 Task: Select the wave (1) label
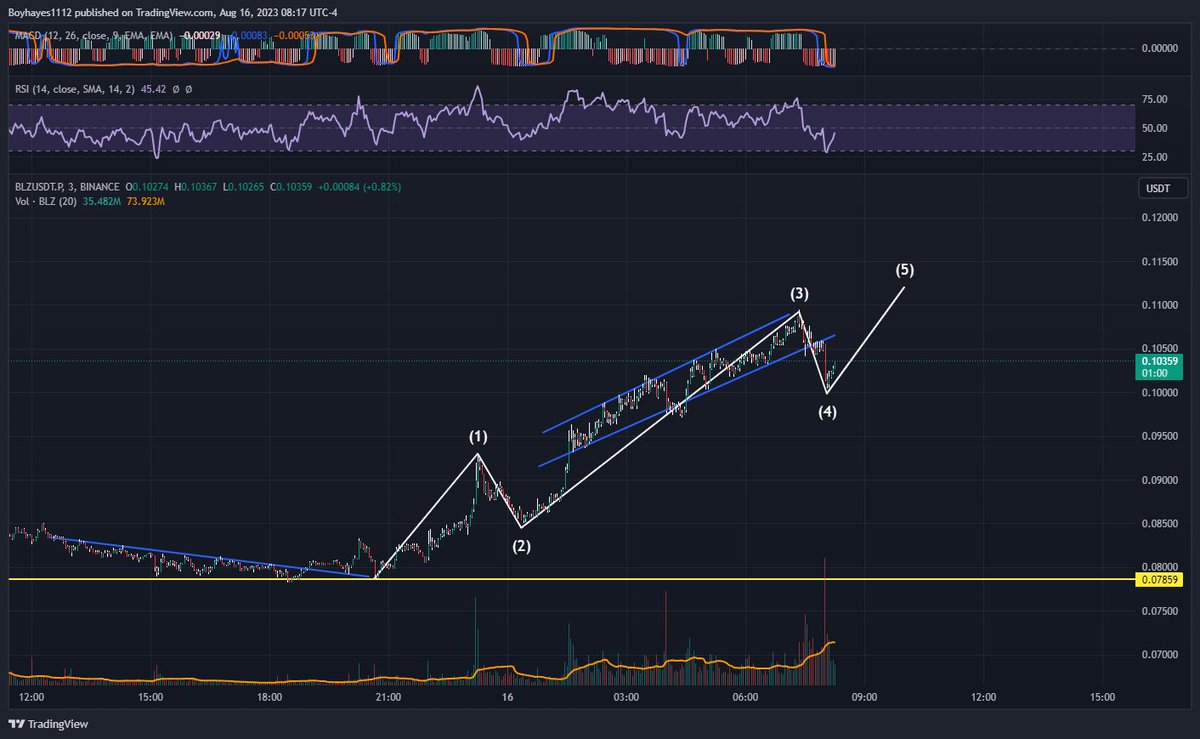point(479,437)
